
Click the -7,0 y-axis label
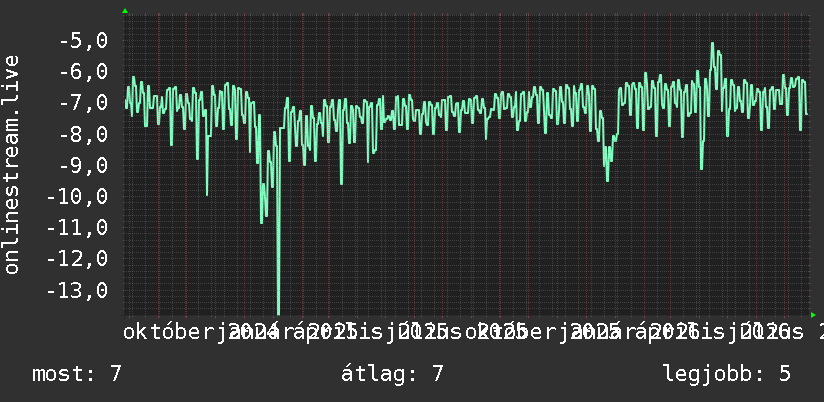pyautogui.click(x=82, y=102)
